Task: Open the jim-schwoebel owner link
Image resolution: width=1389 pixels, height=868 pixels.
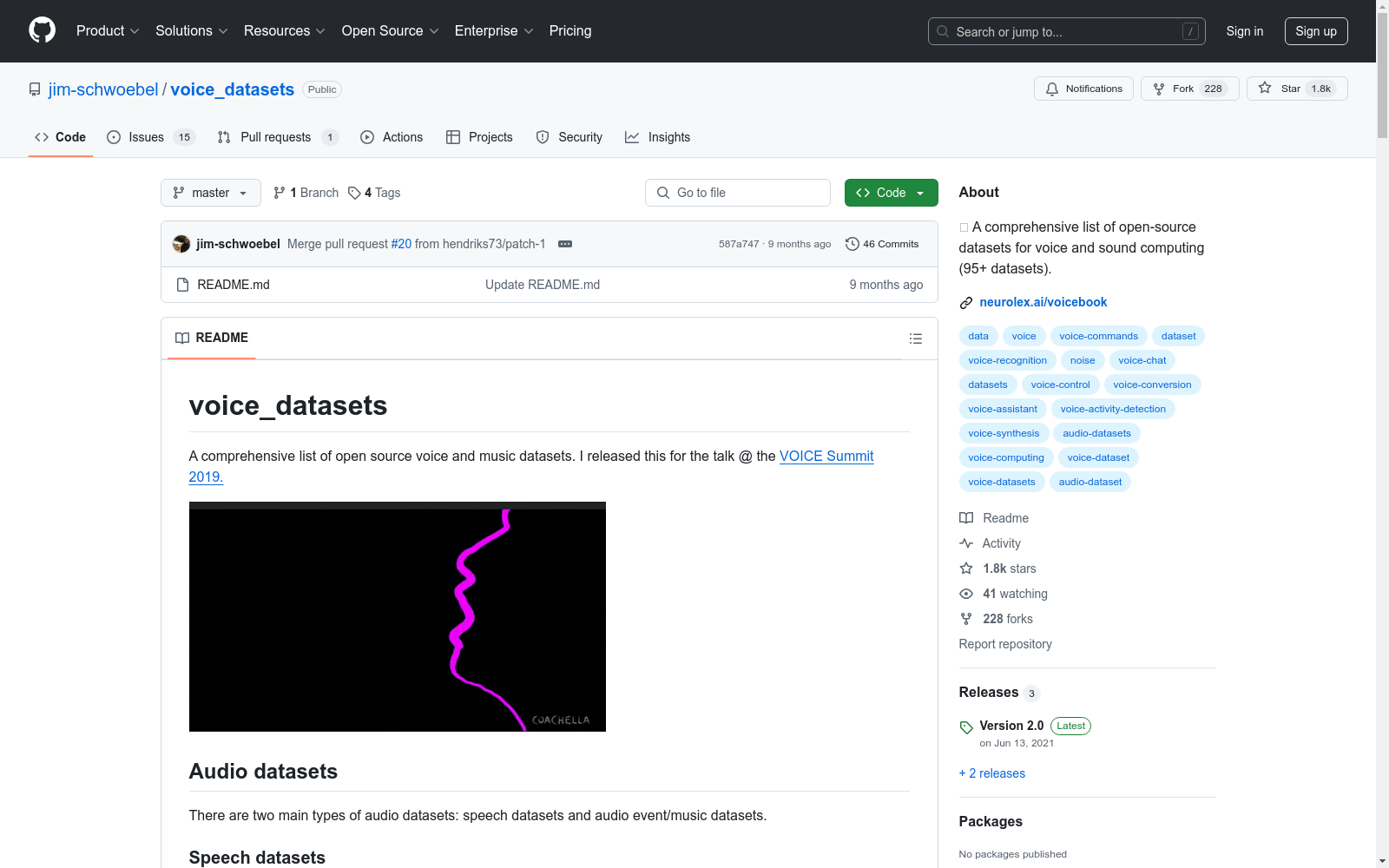Action: tap(103, 89)
